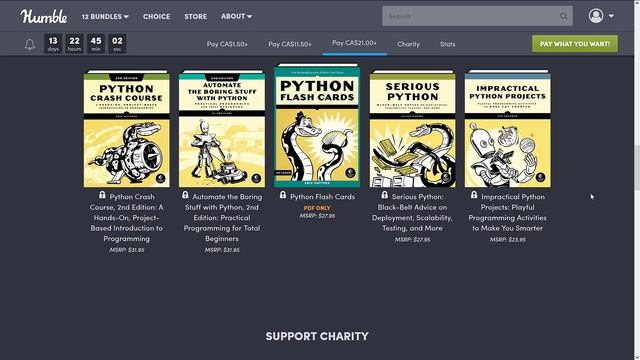Screen dimensions: 640x360
Task: Open the Store page
Action: [196, 16]
